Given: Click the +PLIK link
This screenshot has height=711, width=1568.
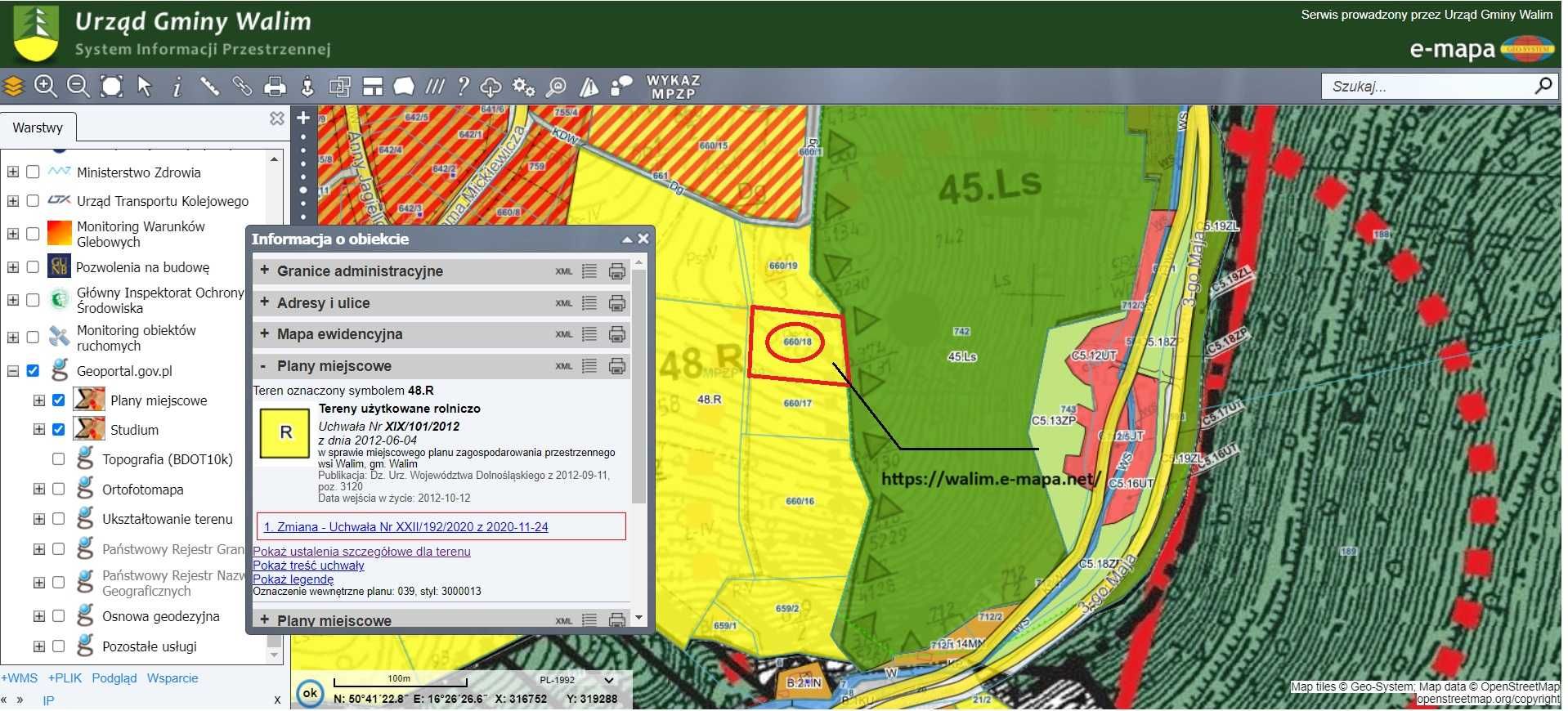Looking at the screenshot, I should pyautogui.click(x=65, y=678).
